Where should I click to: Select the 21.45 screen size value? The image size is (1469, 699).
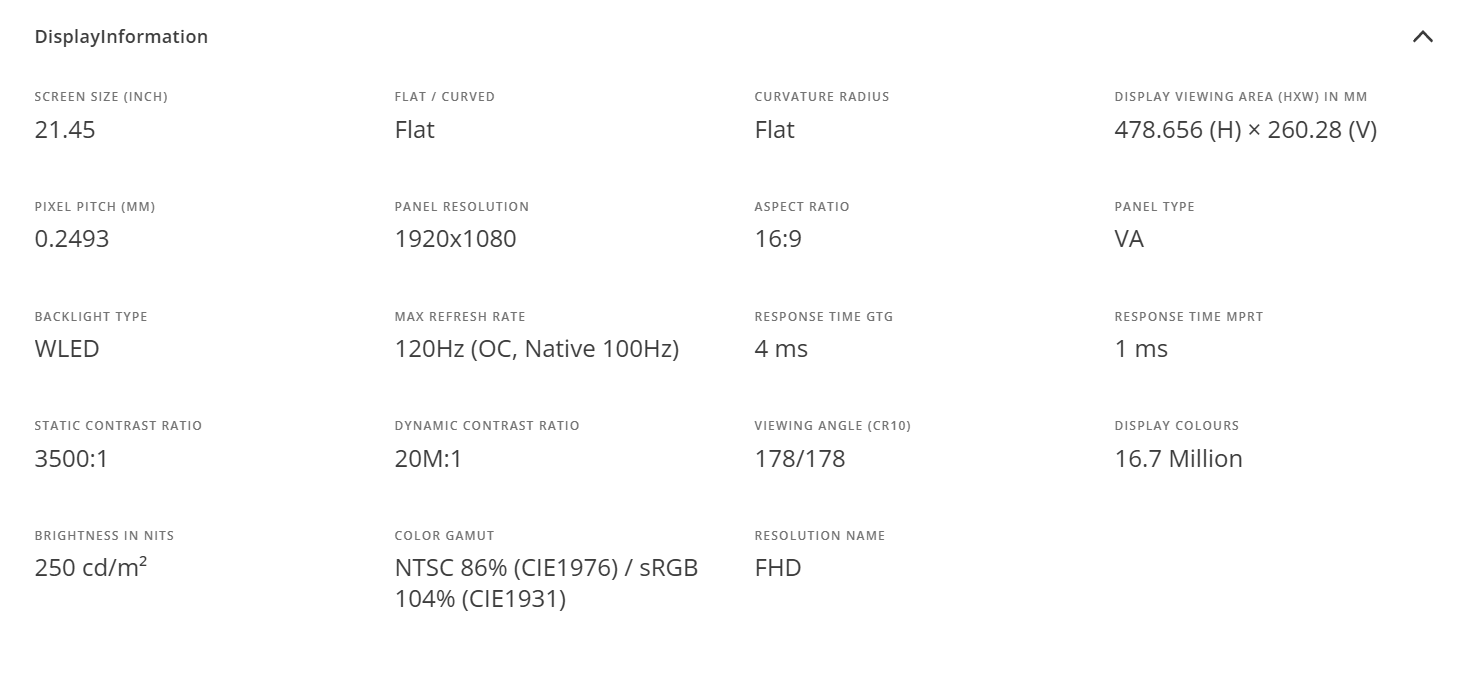click(65, 130)
